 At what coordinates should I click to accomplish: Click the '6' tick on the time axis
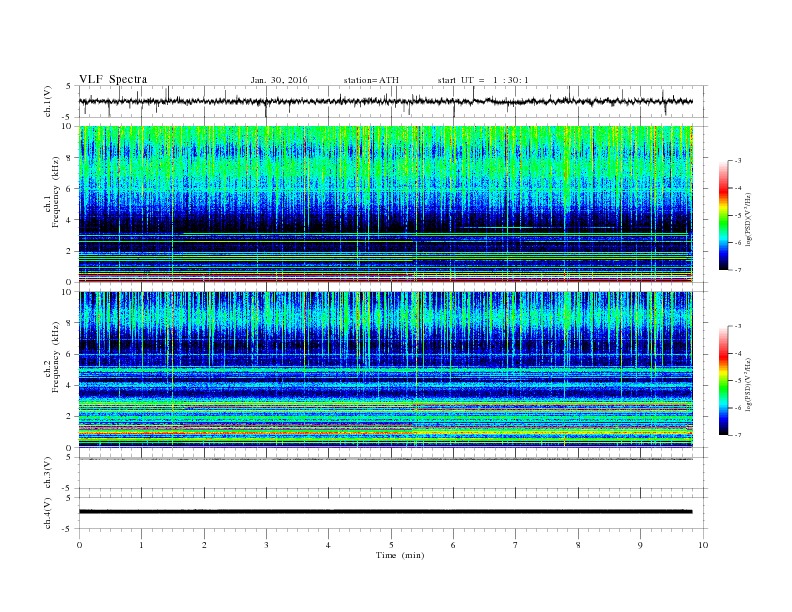(453, 545)
